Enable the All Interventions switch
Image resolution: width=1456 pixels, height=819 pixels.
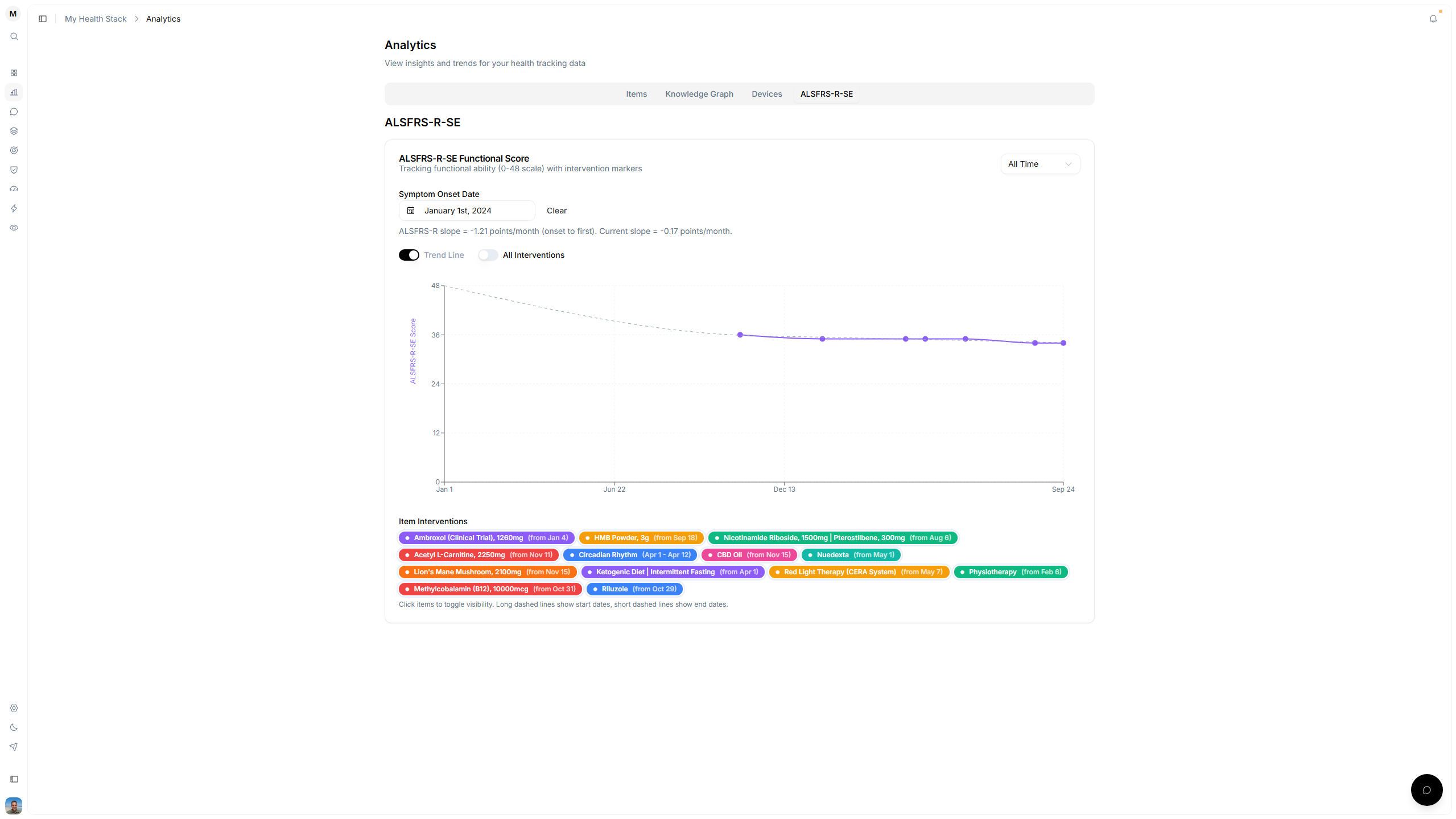488,255
